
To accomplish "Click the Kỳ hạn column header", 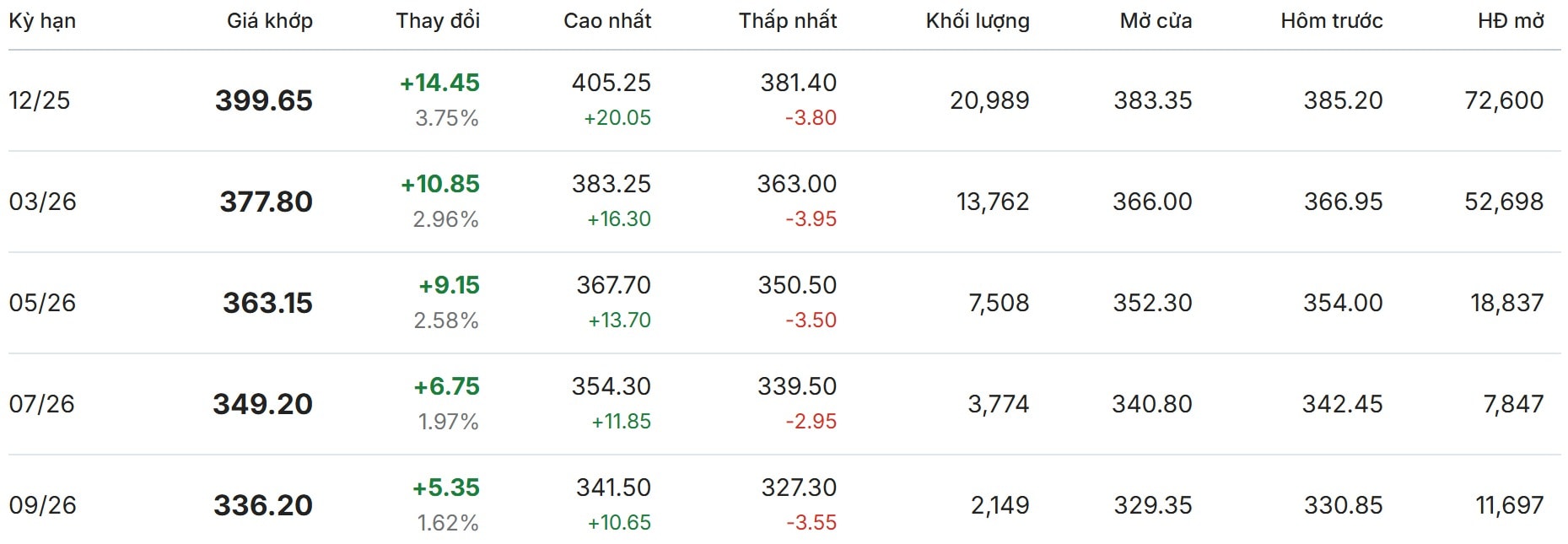I will point(42,21).
